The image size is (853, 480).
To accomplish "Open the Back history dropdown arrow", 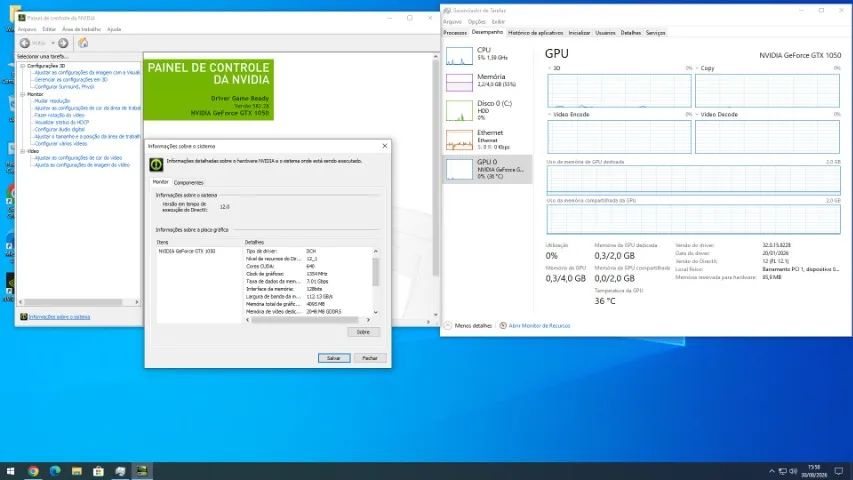I will tap(53, 43).
